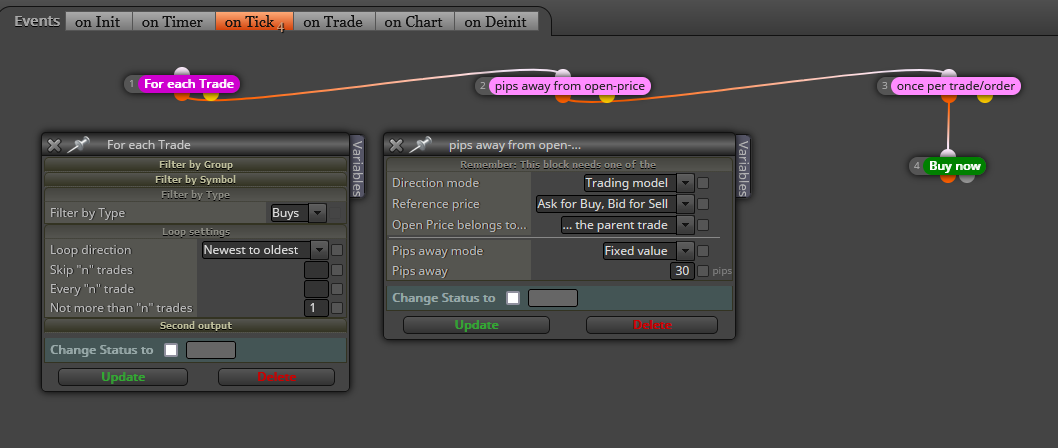Click top input connector of once per trade/order

[x=949, y=74]
